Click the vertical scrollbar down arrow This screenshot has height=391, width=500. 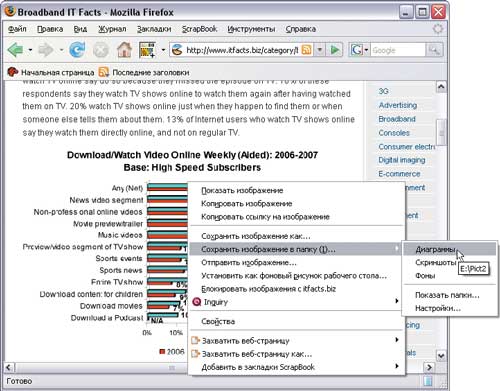pos(441,355)
